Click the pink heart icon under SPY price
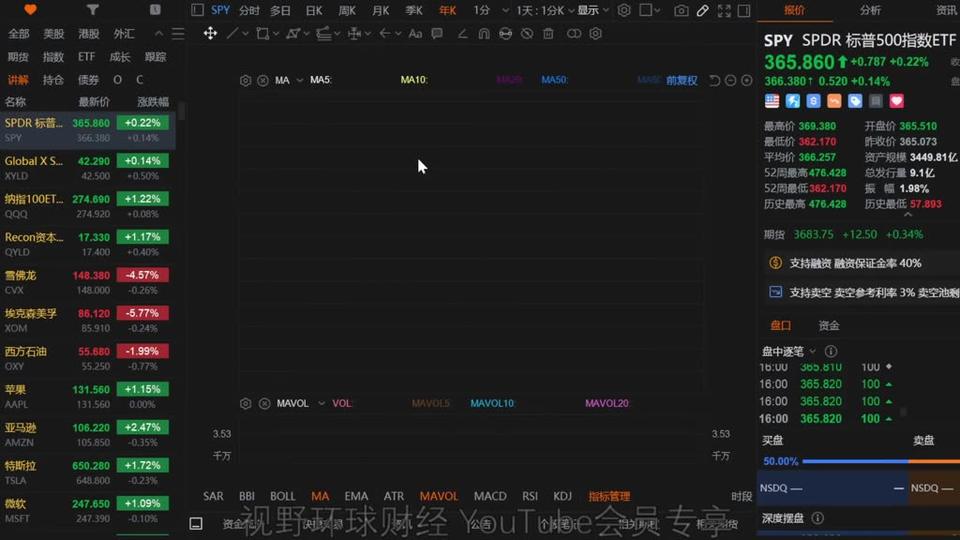Screen dimensions: 960x540 [897, 101]
